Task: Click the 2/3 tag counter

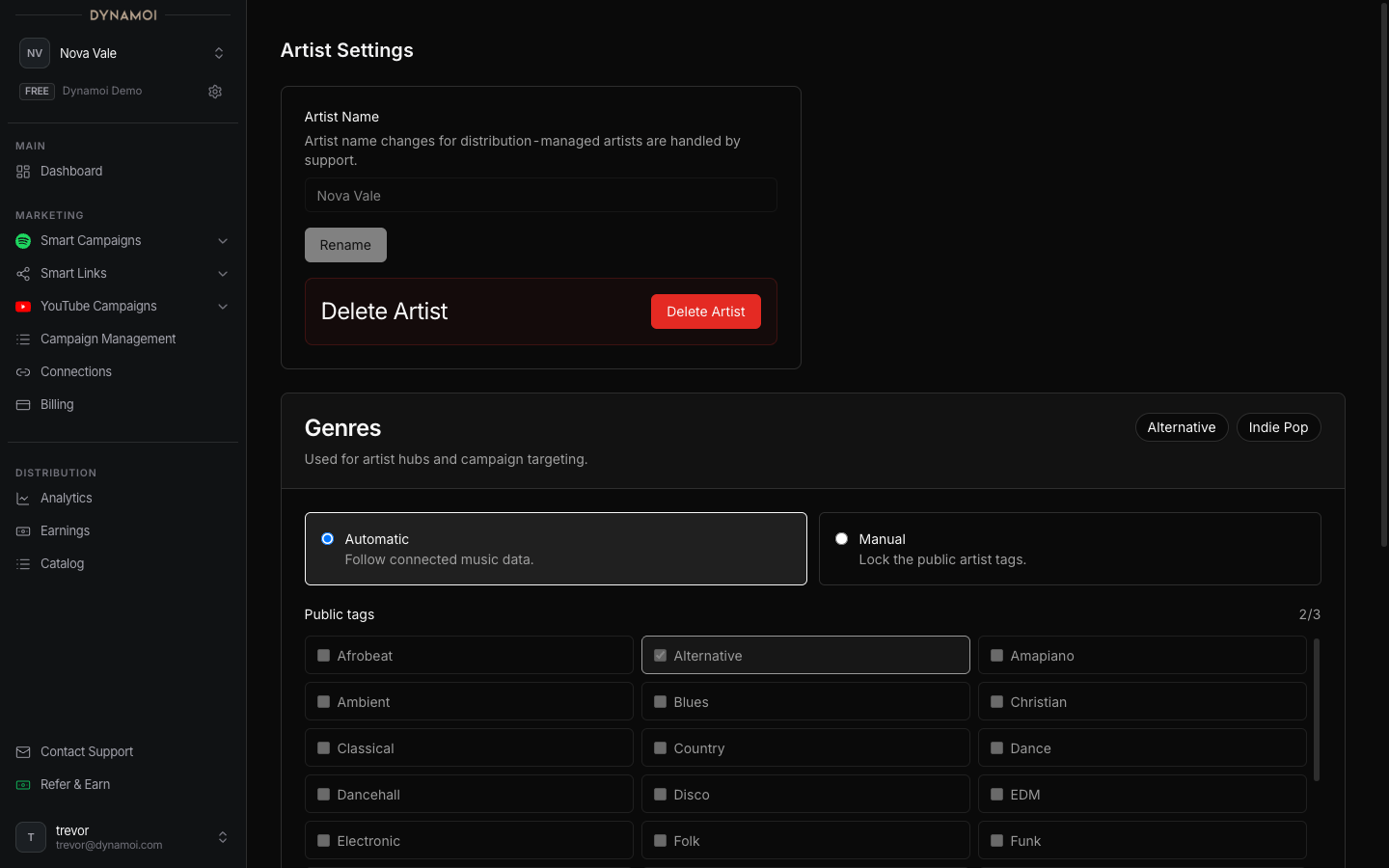Action: [x=1310, y=614]
